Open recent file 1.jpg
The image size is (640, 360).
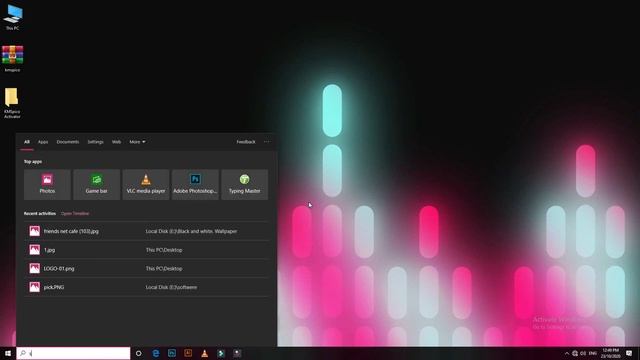click(x=147, y=250)
